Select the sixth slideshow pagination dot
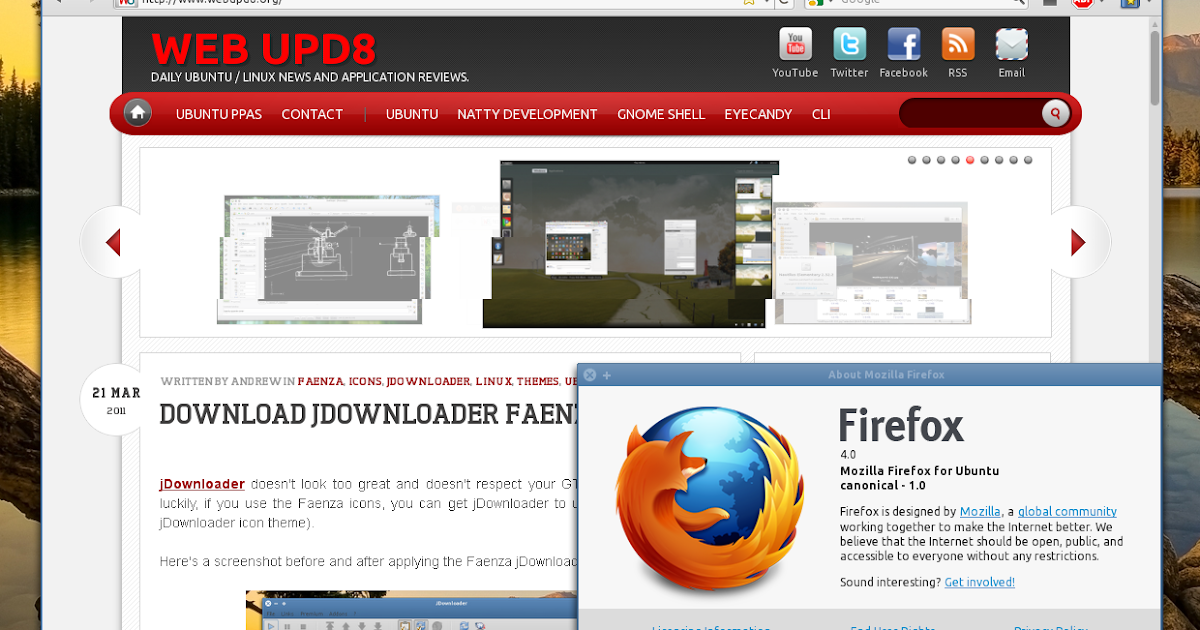Image resolution: width=1200 pixels, height=630 pixels. 984,160
